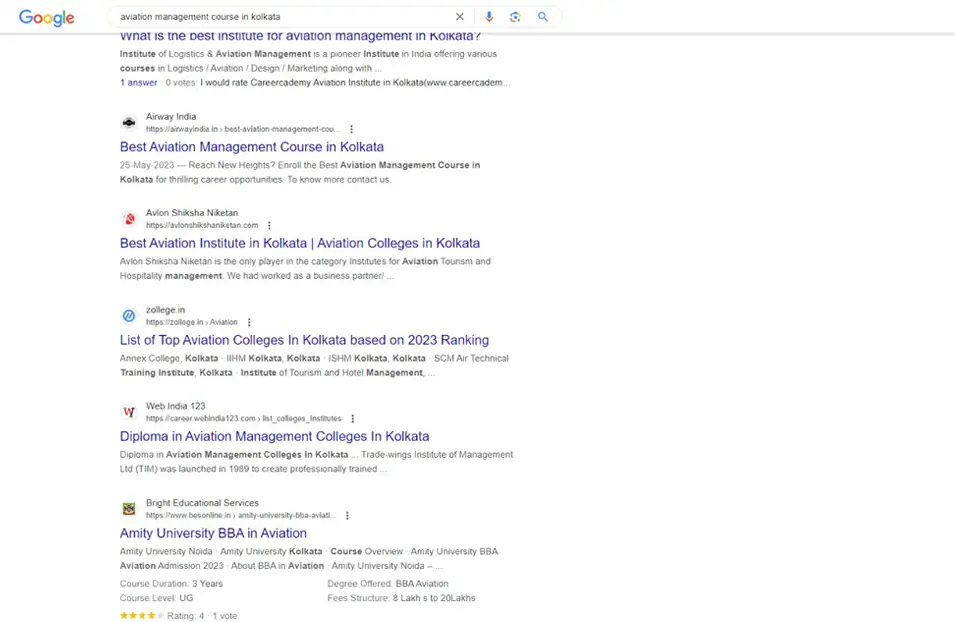Open Google Lens image search
The height and width of the screenshot is (622, 955).
pos(515,17)
